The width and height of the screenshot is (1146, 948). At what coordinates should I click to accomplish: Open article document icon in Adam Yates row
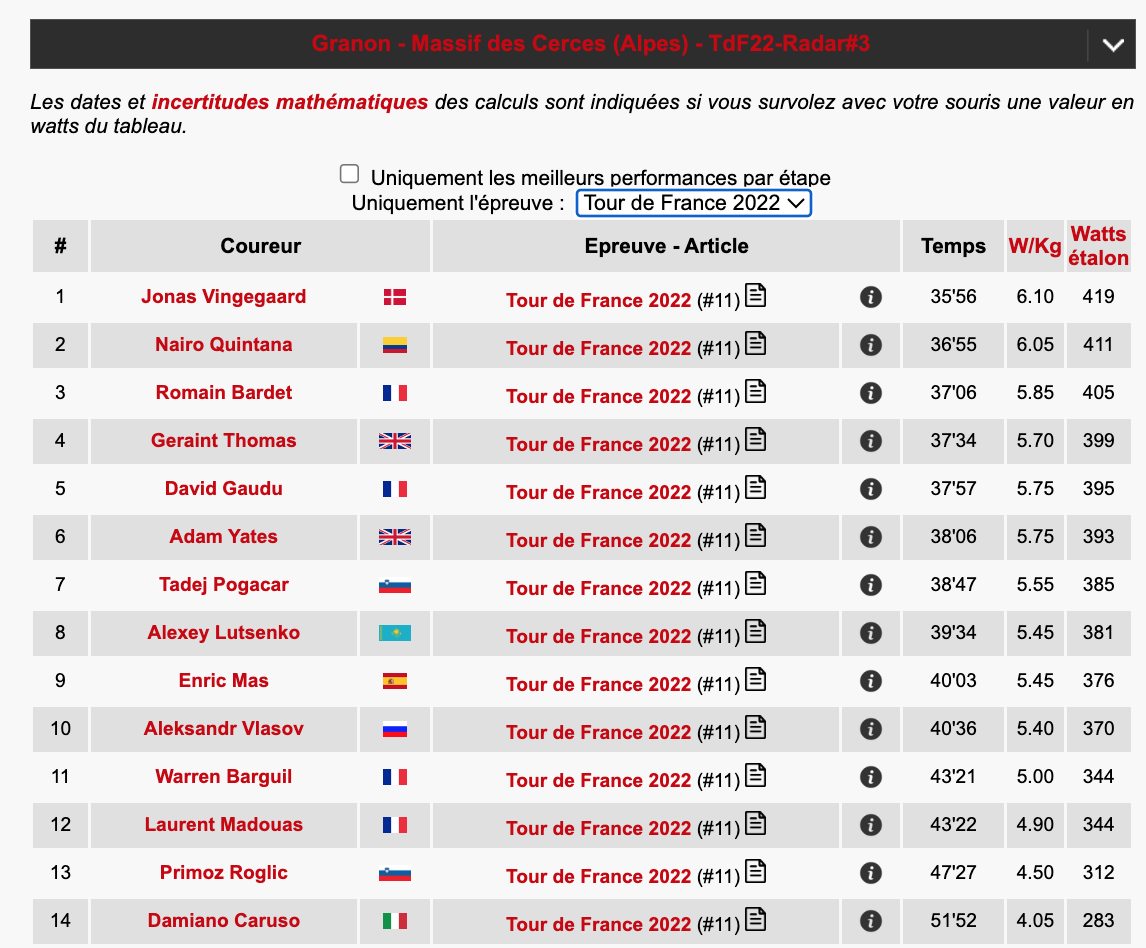(755, 535)
